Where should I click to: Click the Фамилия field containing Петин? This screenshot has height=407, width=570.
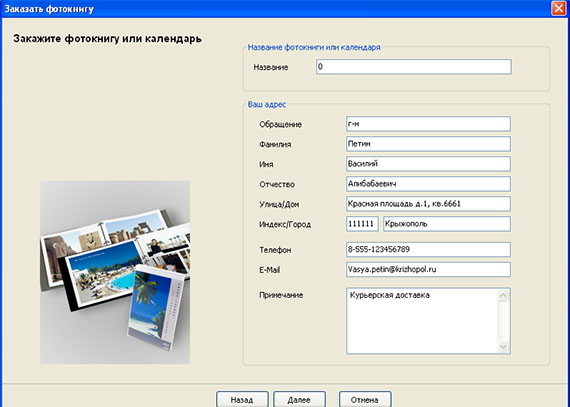click(428, 144)
